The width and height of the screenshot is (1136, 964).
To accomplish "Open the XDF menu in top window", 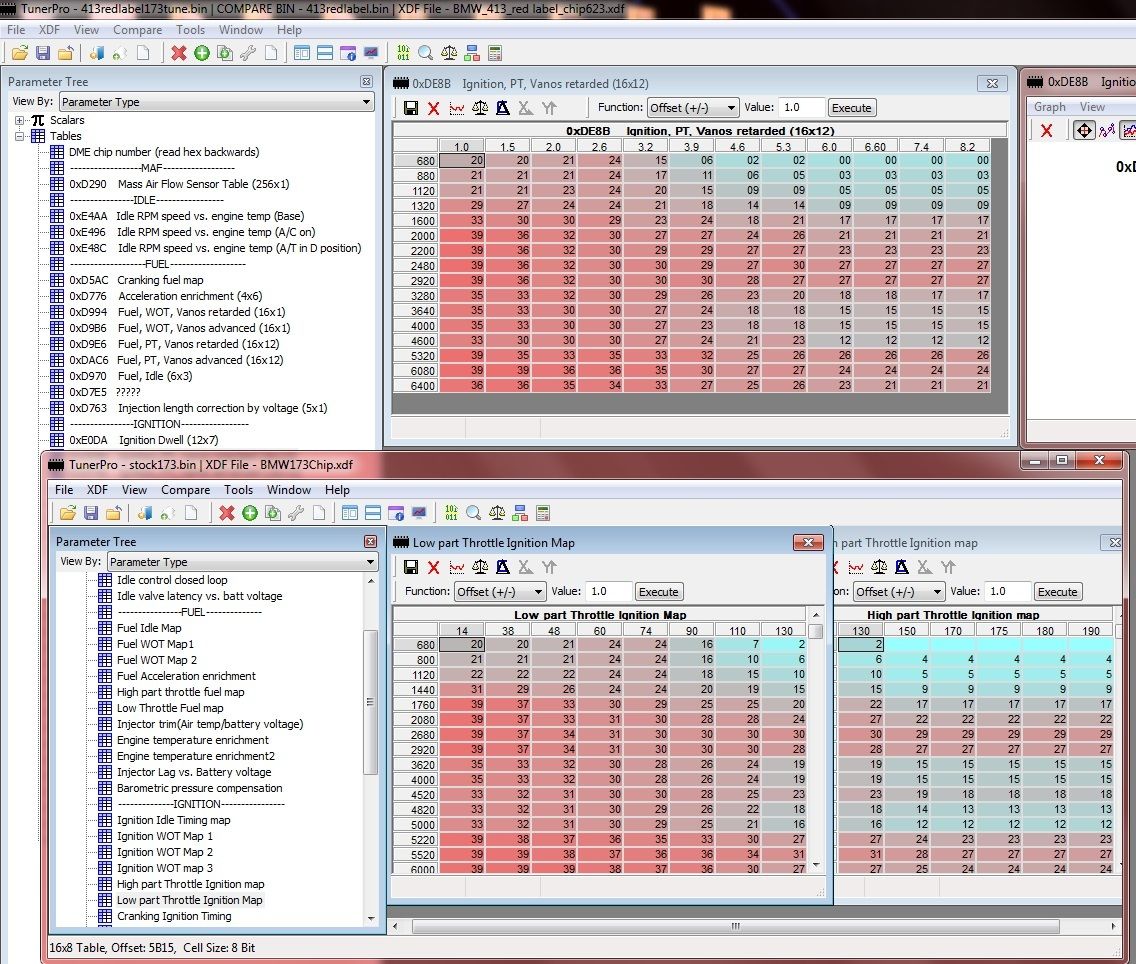I will (49, 30).
